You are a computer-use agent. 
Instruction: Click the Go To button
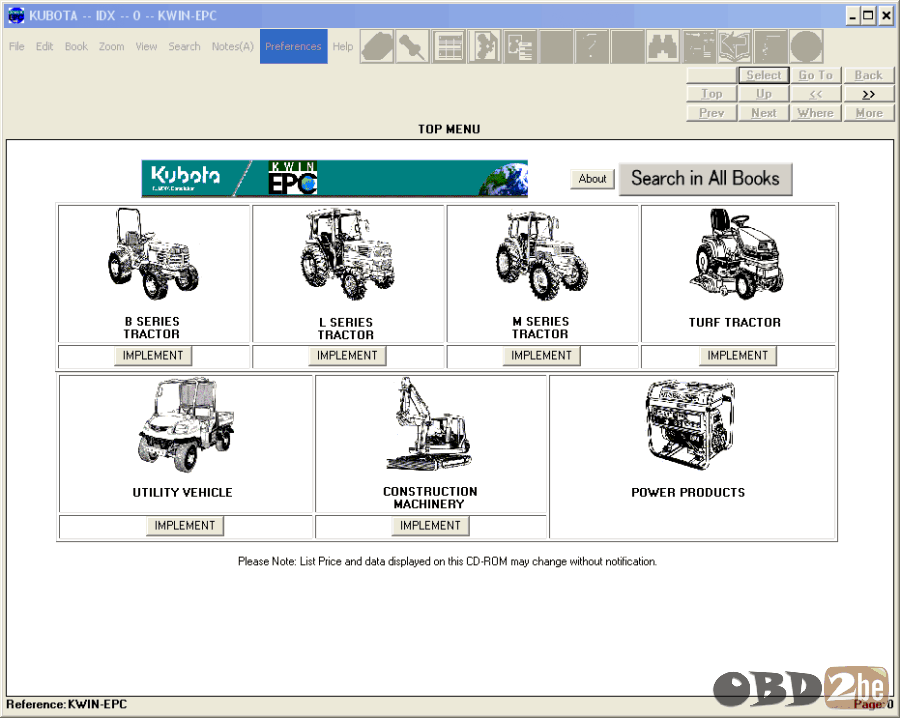(816, 75)
